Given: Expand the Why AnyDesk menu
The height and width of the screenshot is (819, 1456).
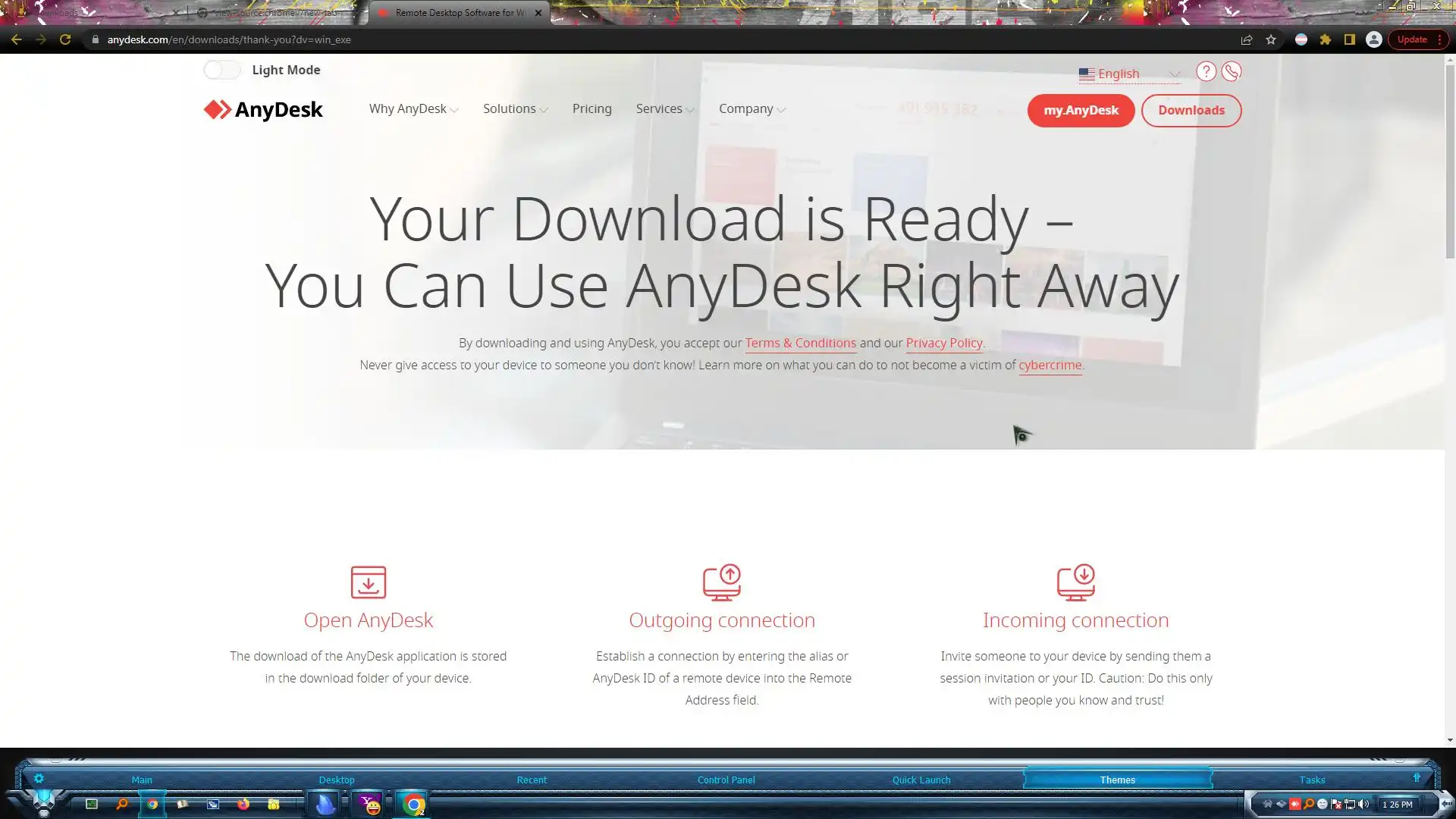Looking at the screenshot, I should point(413,109).
